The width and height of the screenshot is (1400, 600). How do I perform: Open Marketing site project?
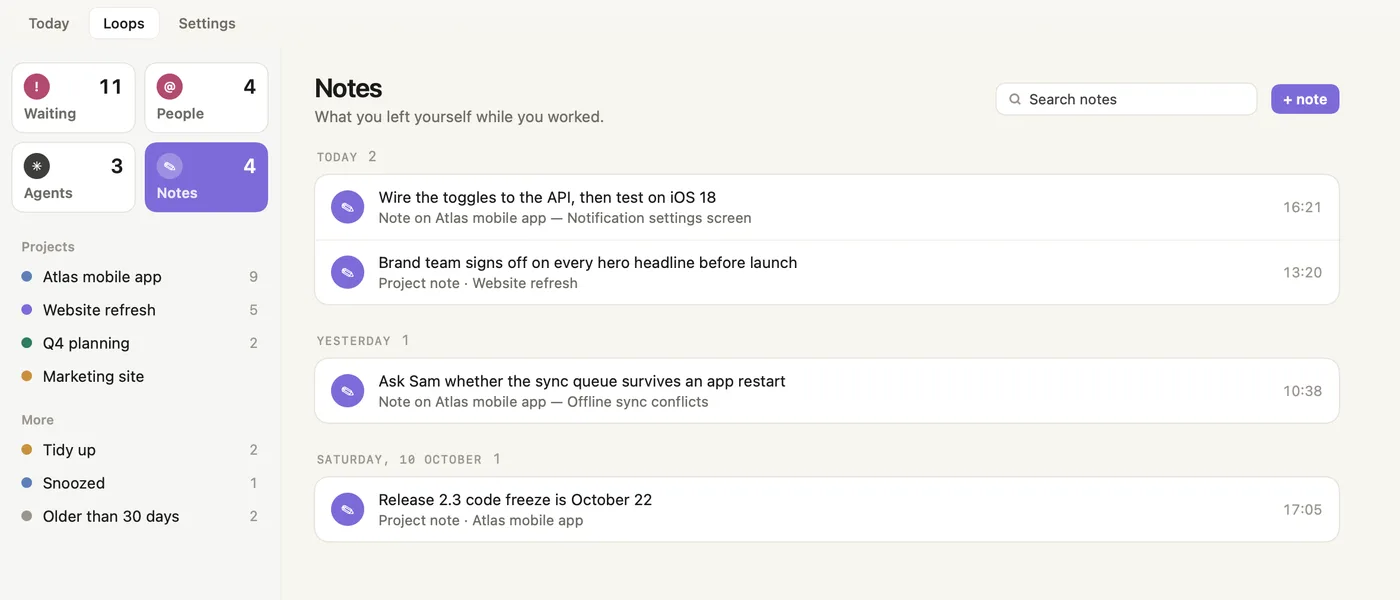point(140,376)
